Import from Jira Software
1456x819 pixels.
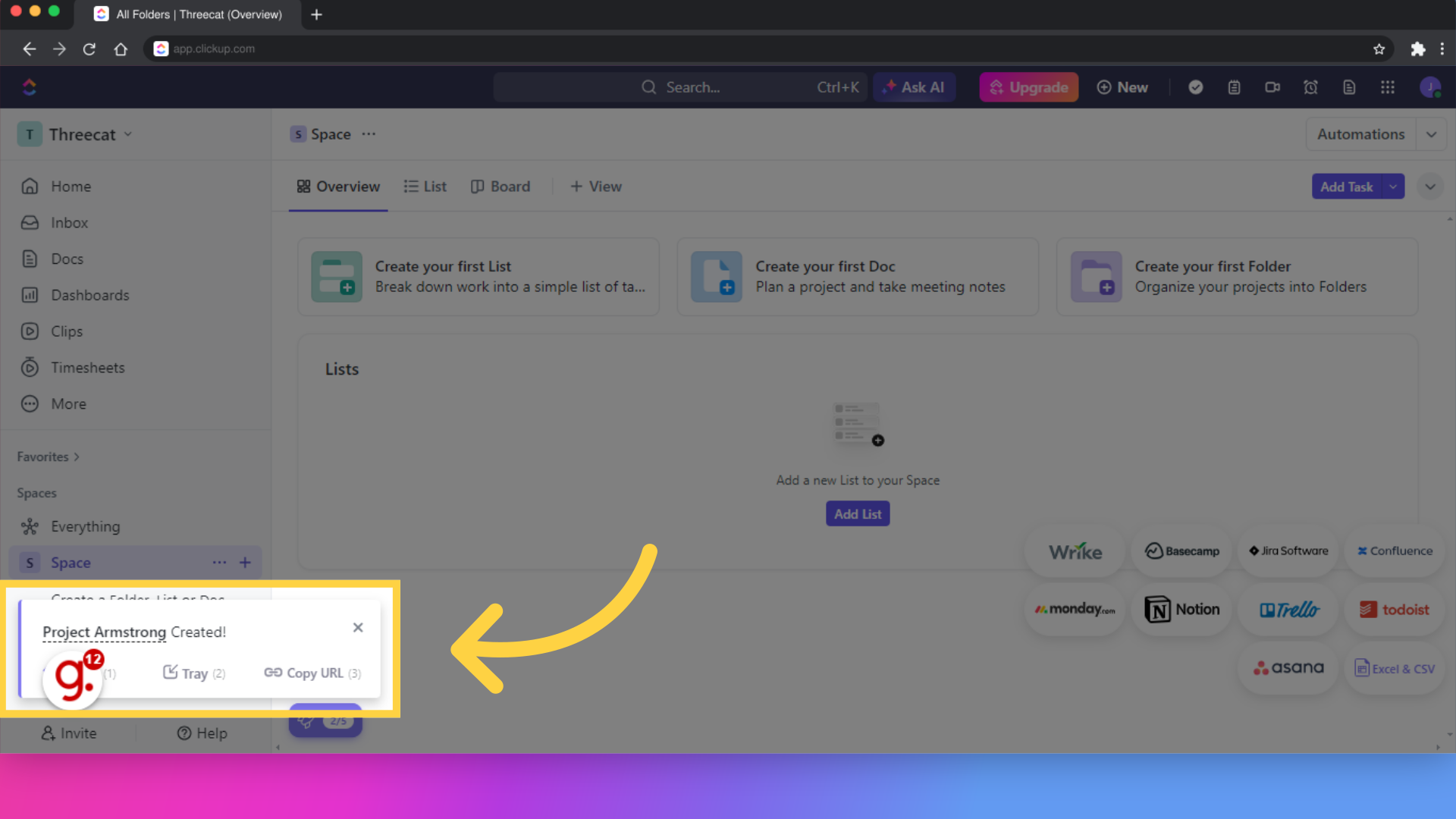[x=1288, y=551]
